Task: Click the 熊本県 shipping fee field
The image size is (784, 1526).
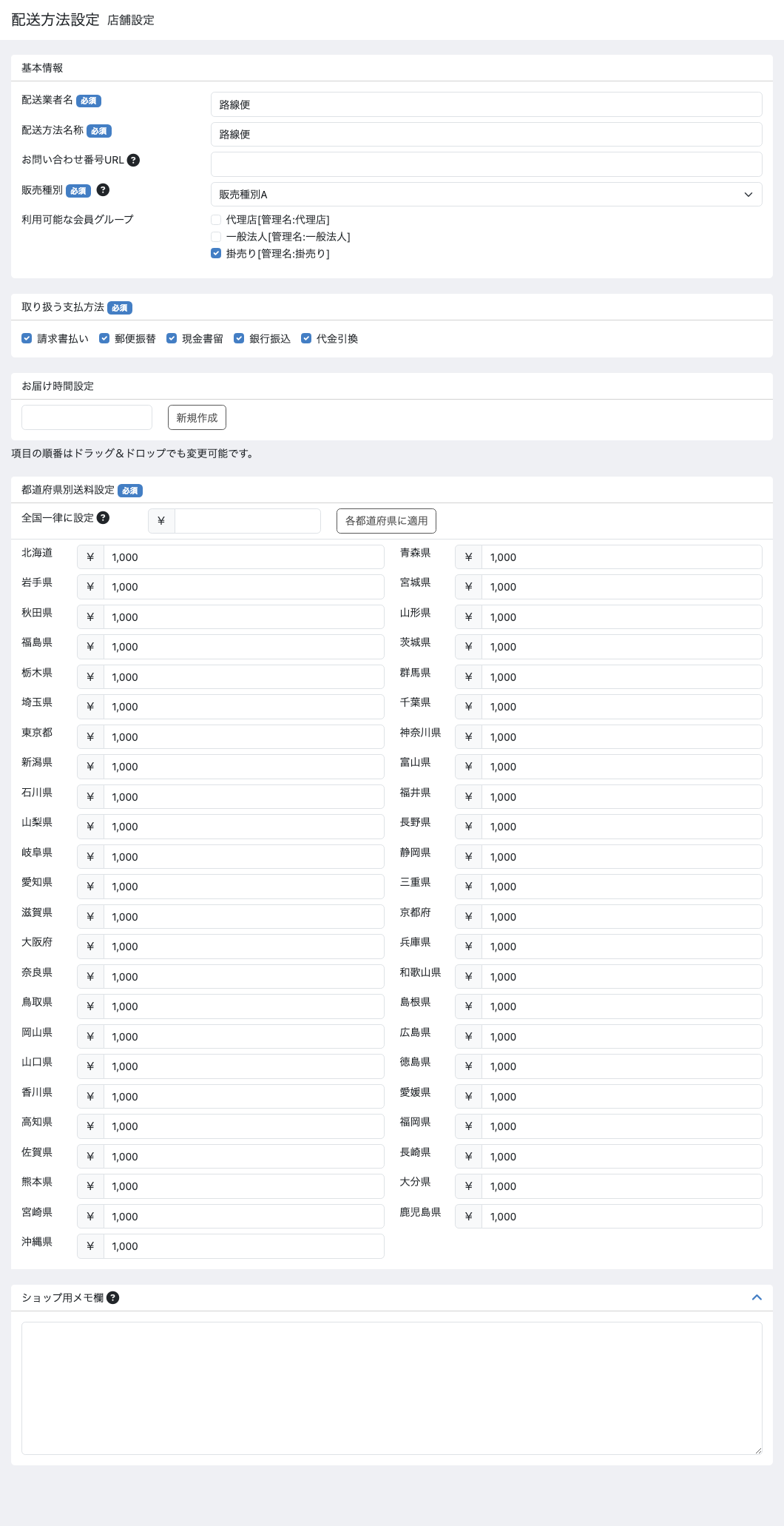Action: click(x=243, y=1186)
